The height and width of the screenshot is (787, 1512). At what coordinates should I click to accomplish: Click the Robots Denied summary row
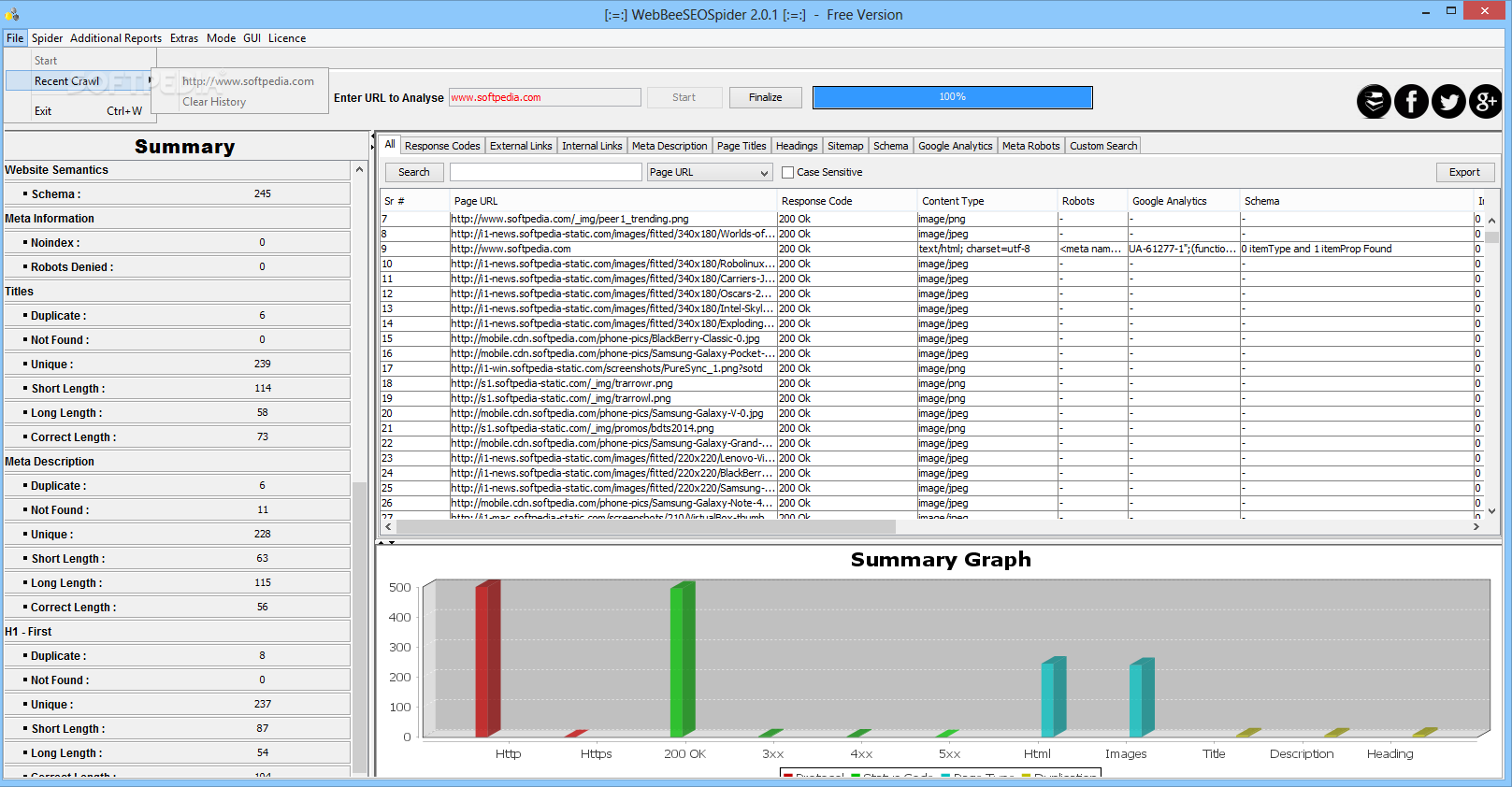click(178, 267)
